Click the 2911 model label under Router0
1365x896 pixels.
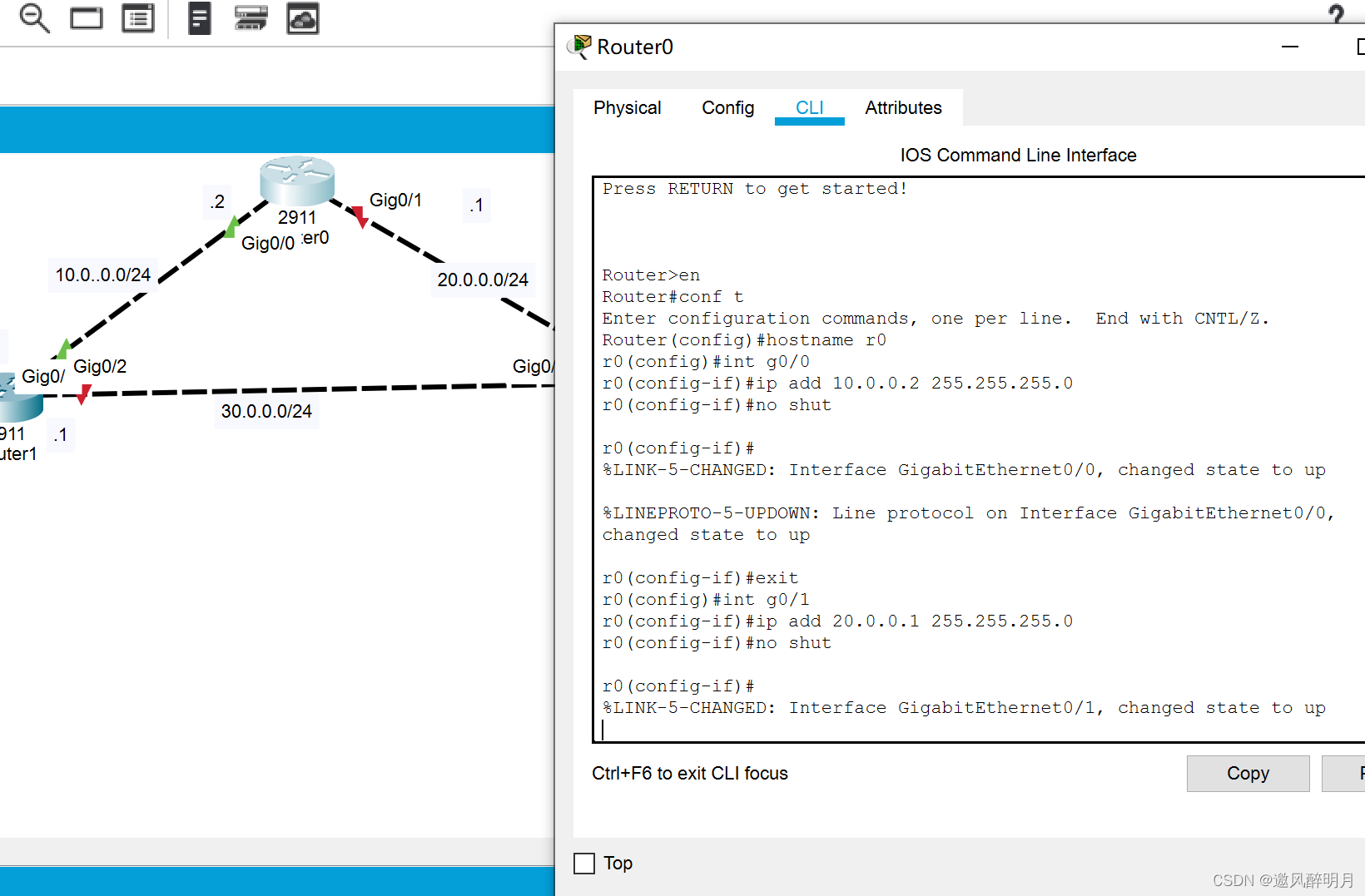(x=297, y=217)
